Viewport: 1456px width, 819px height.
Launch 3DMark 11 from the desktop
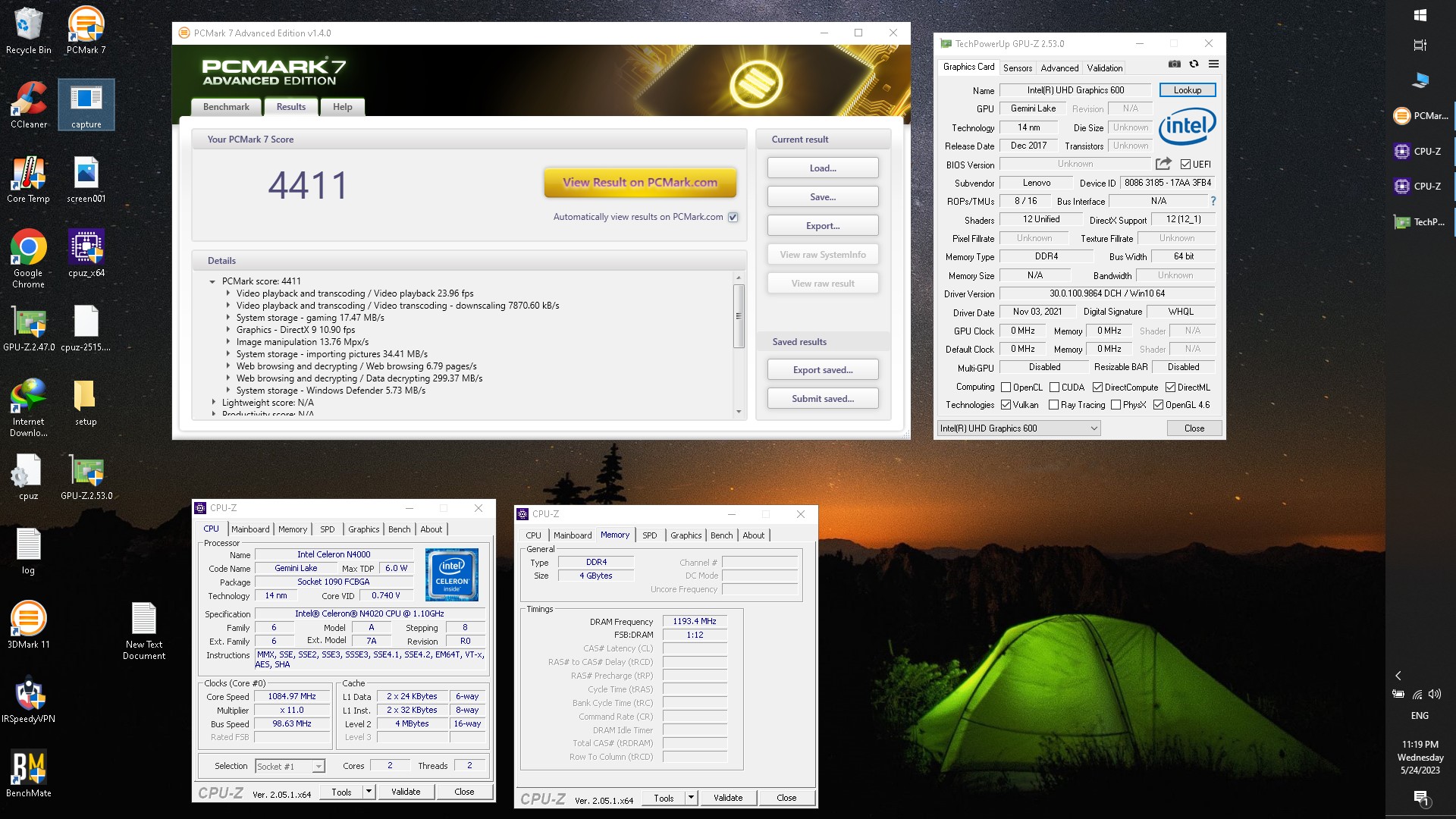[x=28, y=625]
